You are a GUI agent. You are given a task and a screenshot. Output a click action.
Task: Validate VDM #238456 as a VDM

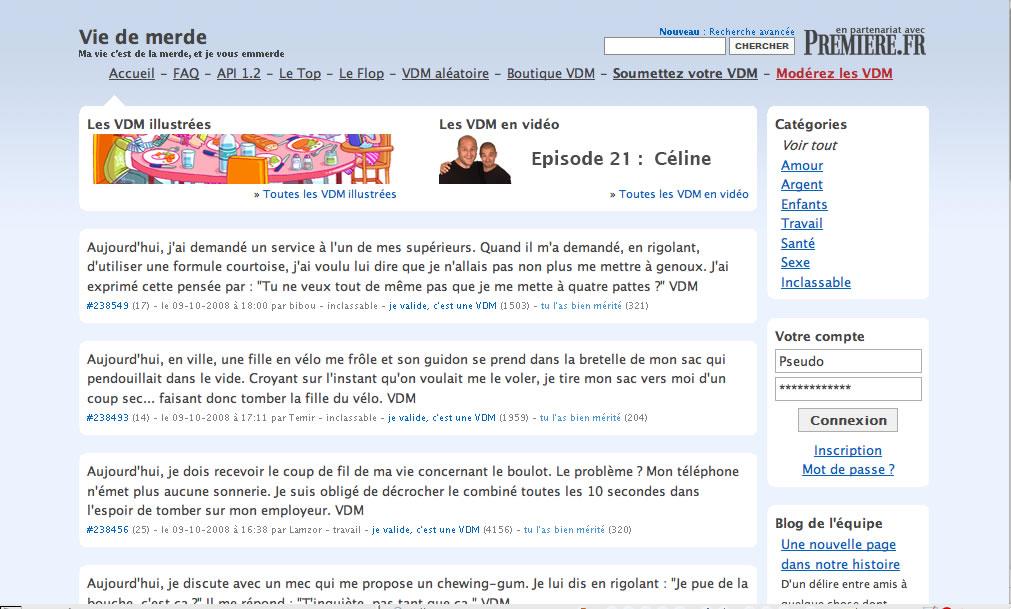point(426,530)
